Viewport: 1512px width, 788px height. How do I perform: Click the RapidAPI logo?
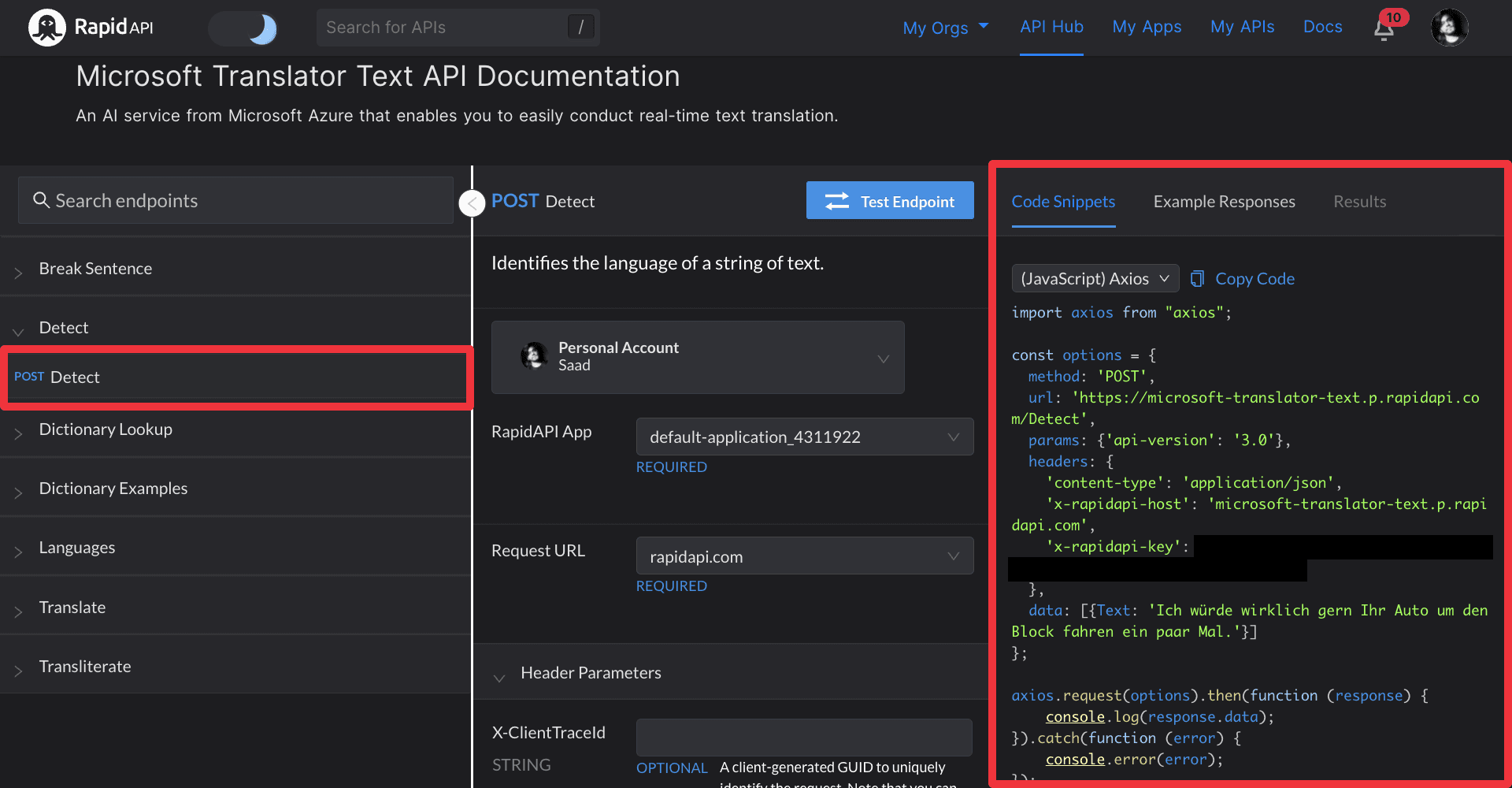(x=91, y=28)
